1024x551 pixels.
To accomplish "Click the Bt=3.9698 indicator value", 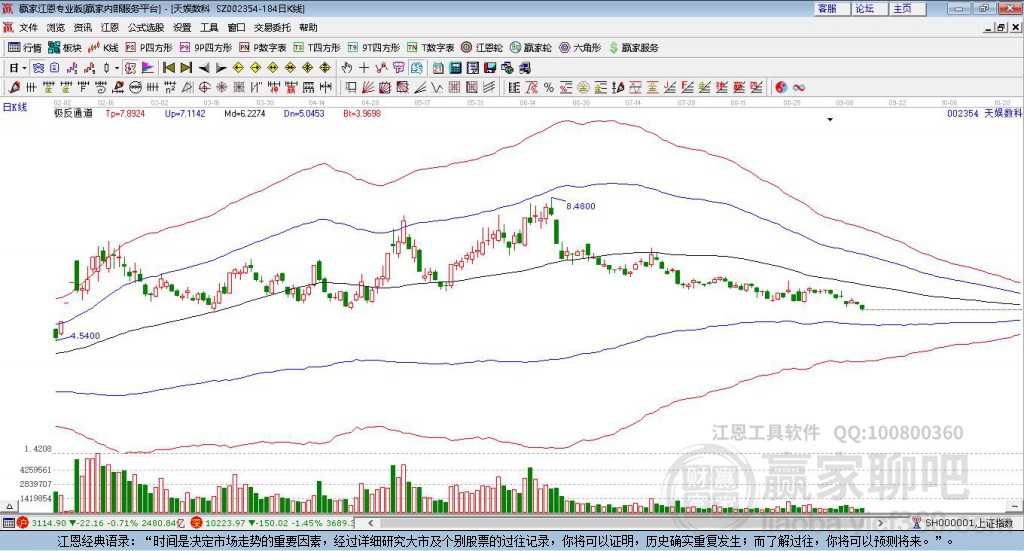I will pyautogui.click(x=362, y=114).
